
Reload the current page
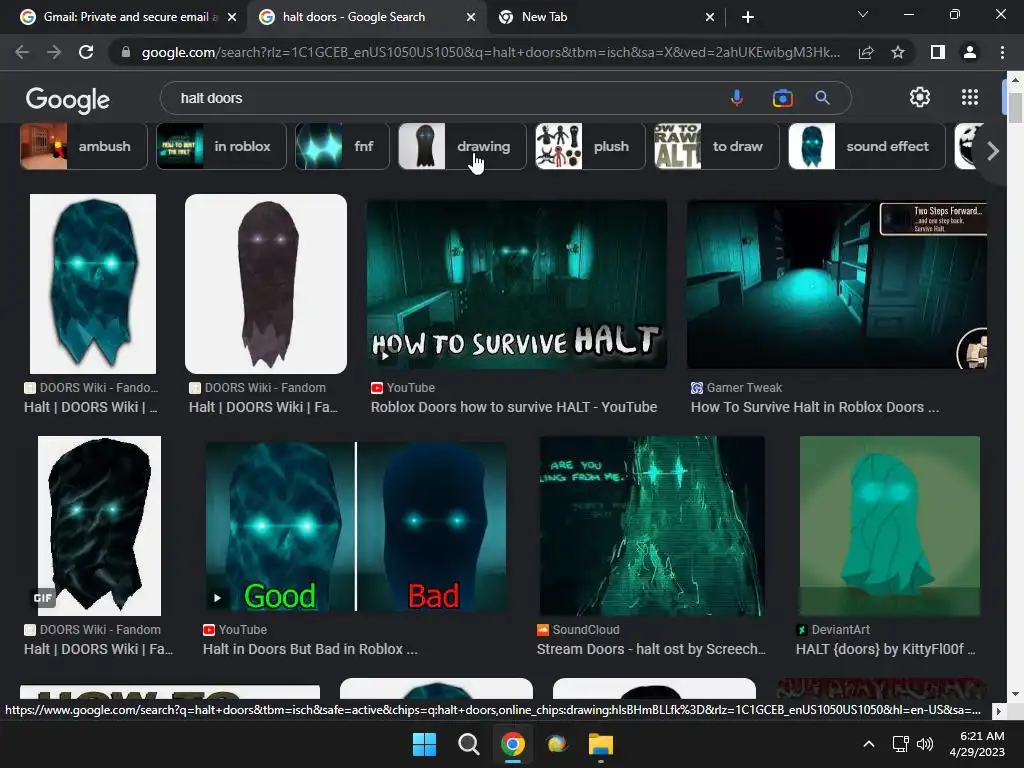86,52
